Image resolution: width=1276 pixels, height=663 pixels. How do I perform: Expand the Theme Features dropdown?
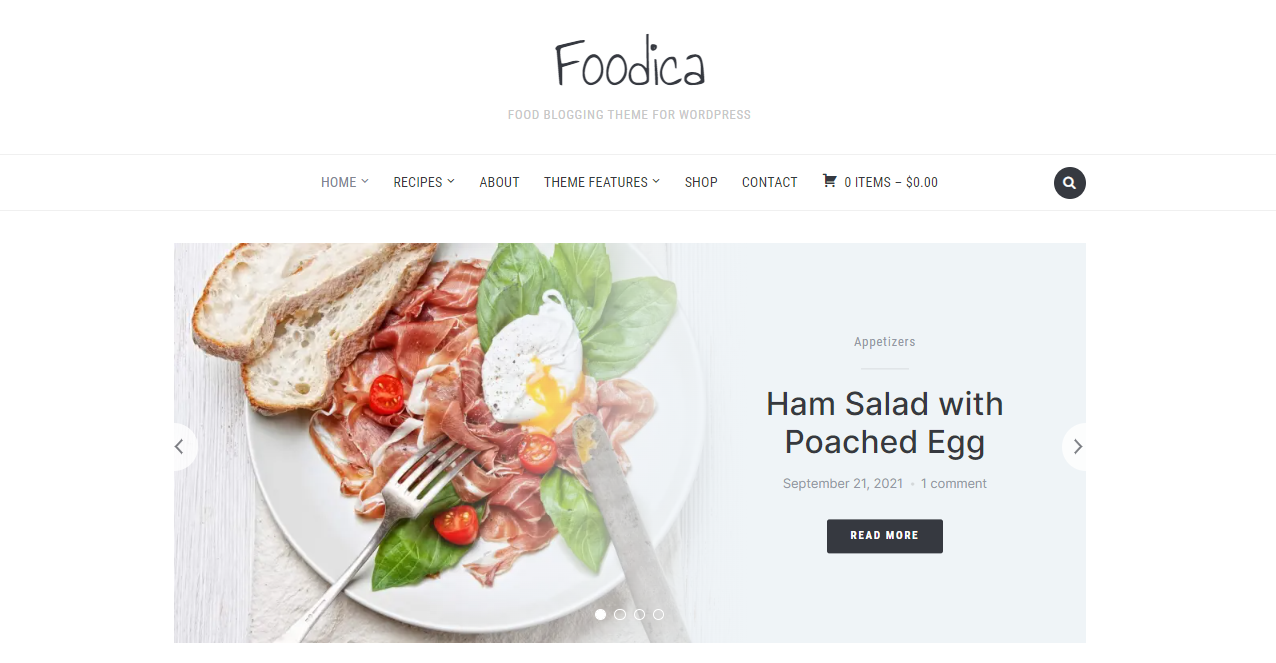click(x=602, y=182)
